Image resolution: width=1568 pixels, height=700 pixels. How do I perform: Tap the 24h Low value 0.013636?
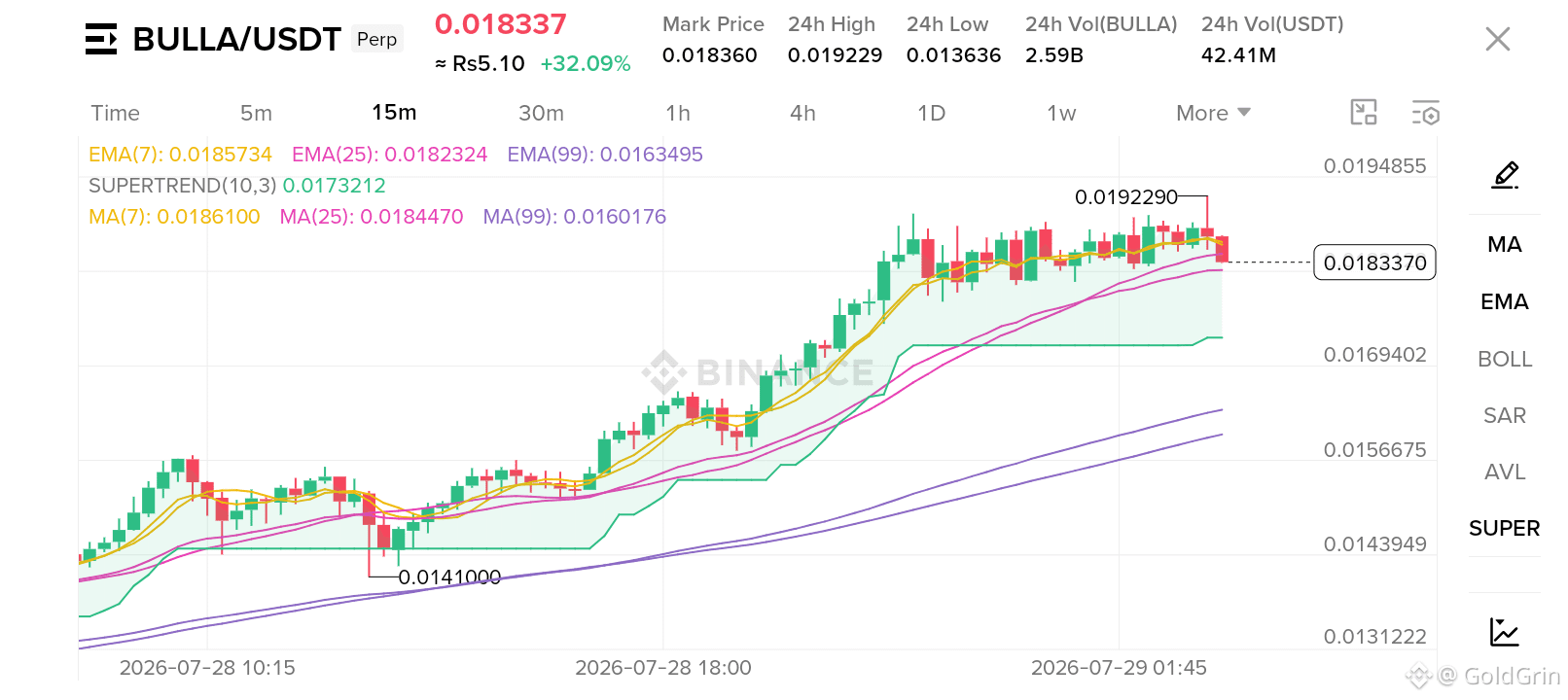[954, 55]
